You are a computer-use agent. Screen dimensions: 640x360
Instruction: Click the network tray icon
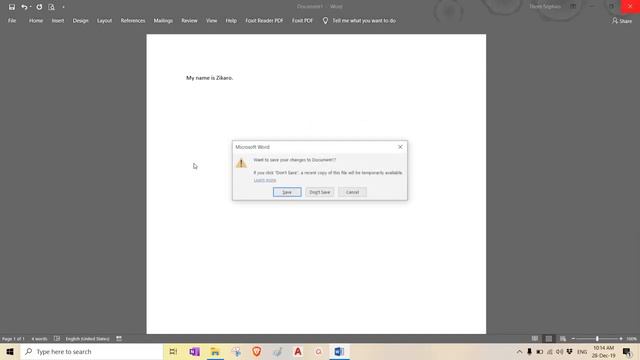coord(549,351)
